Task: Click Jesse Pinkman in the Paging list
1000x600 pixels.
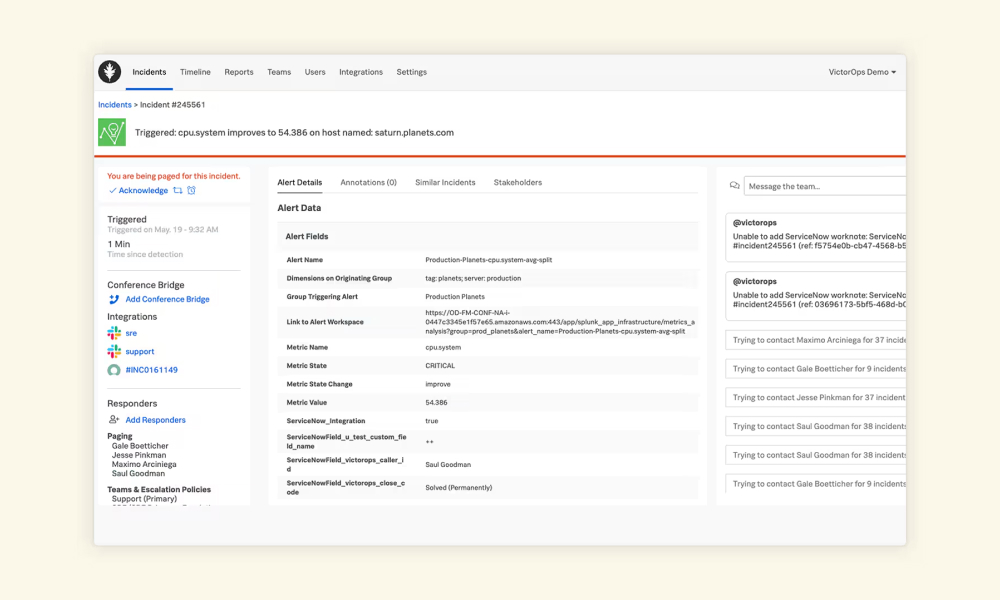Action: click(139, 455)
